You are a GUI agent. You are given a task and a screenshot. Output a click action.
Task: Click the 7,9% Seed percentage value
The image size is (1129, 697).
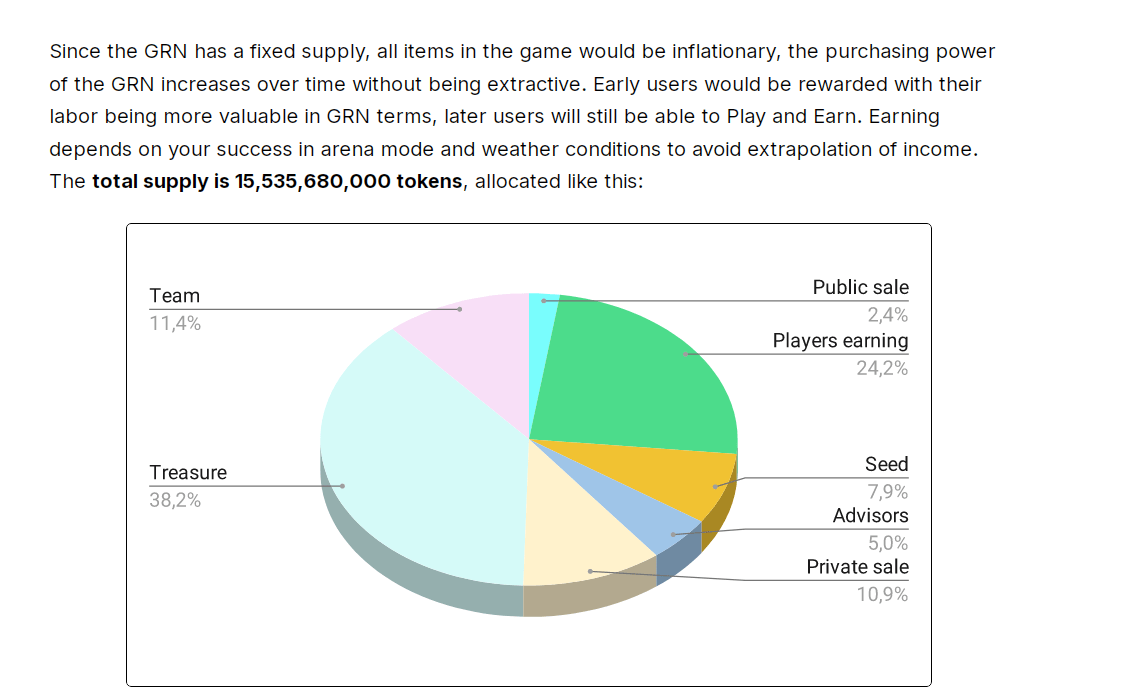888,492
